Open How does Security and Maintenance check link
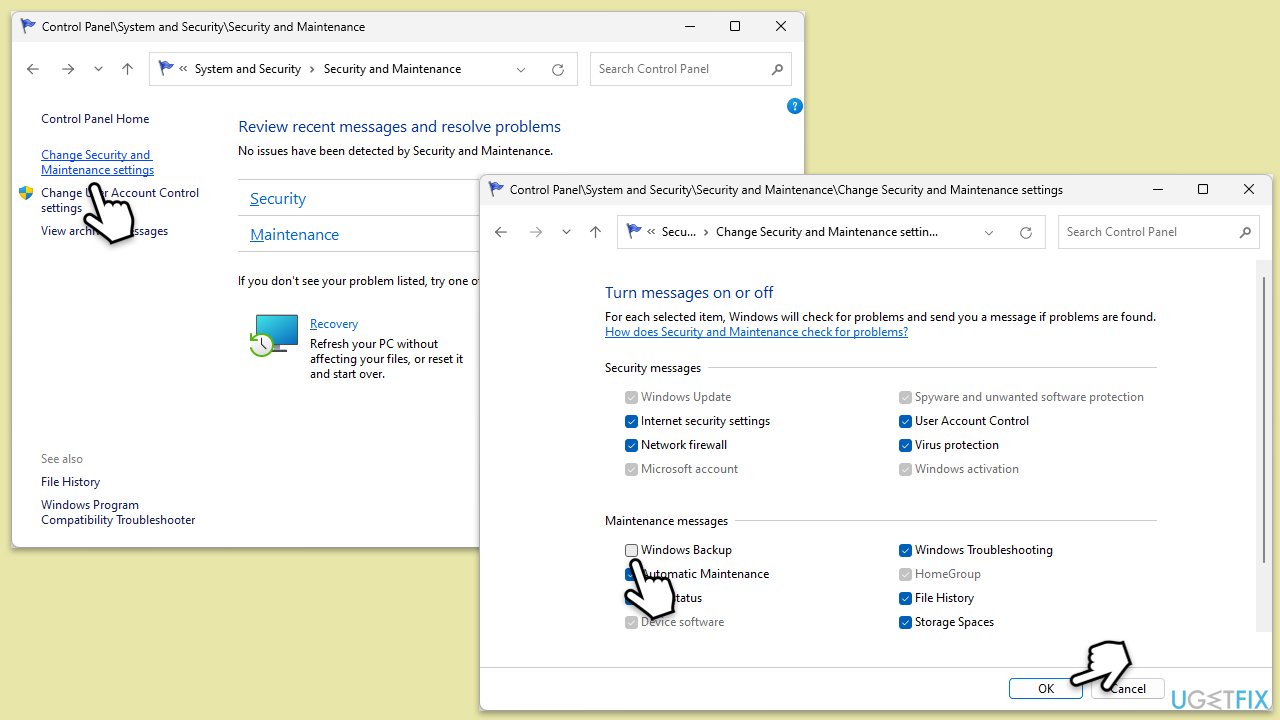Viewport: 1280px width, 720px height. coord(756,332)
